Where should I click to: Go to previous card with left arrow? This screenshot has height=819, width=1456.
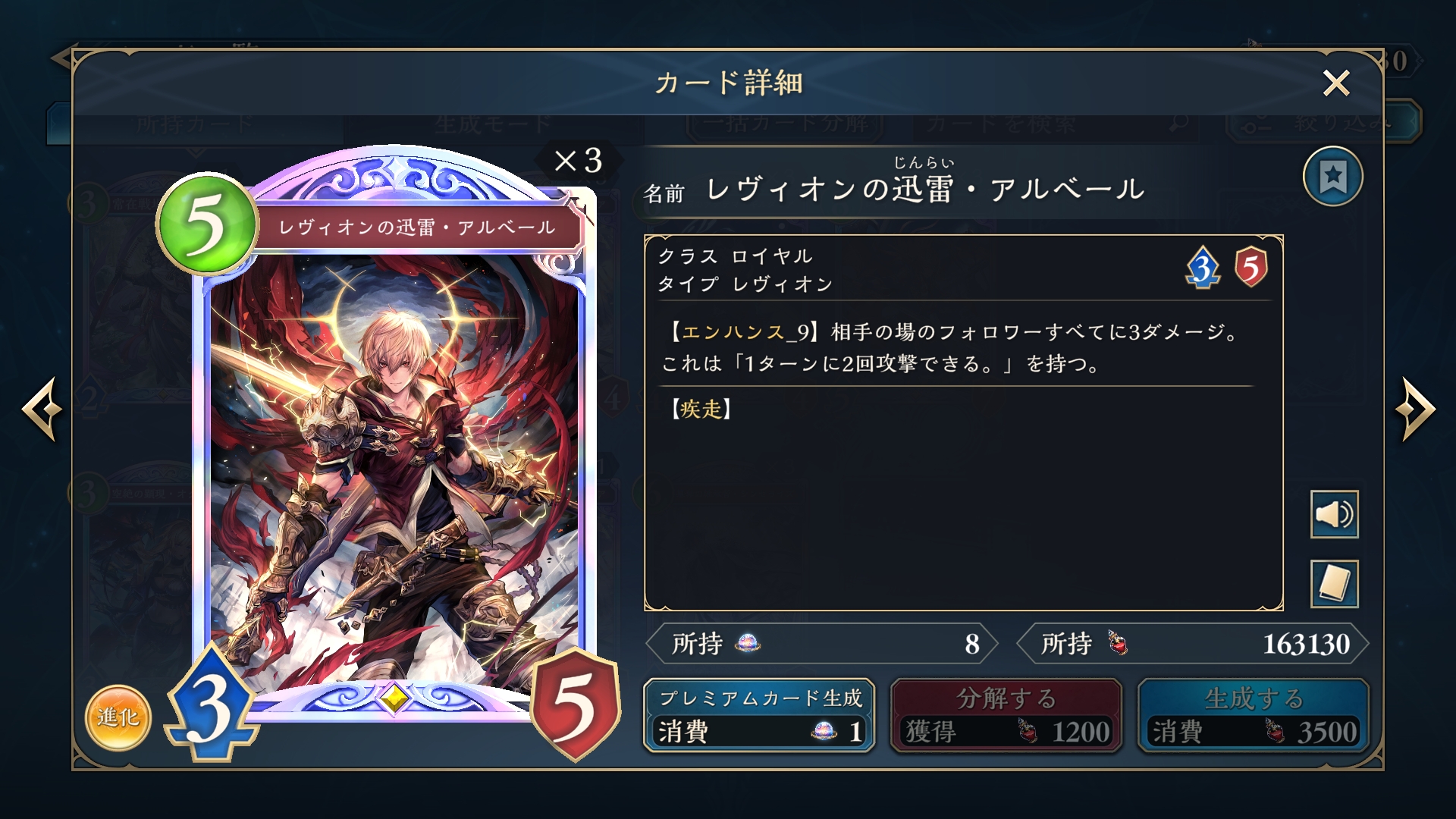pyautogui.click(x=43, y=409)
